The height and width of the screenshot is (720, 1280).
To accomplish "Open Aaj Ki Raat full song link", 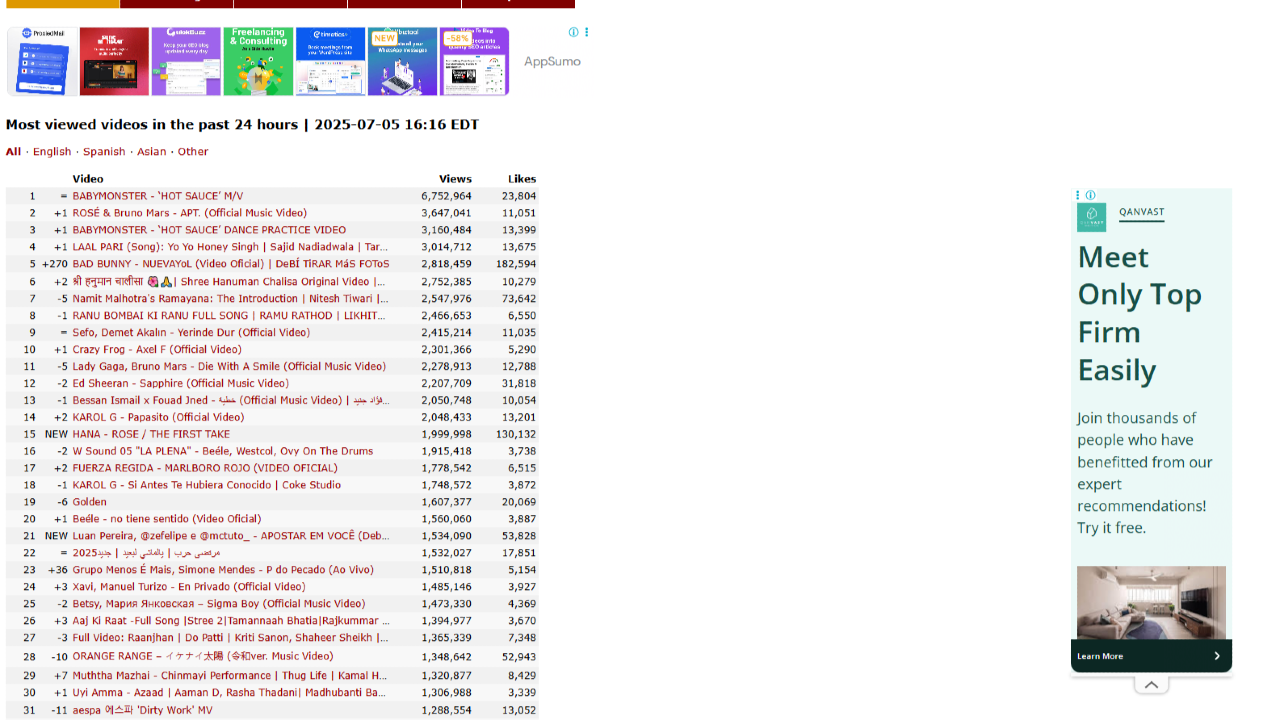I will [231, 621].
